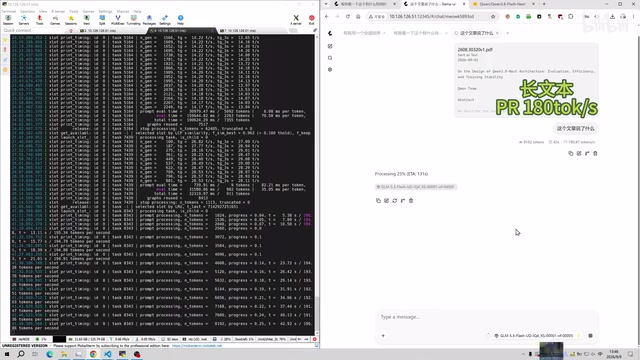Image resolution: width=640 pixels, height=360 pixels.
Task: Switch to the Qwen browser tab
Action: [504, 4]
